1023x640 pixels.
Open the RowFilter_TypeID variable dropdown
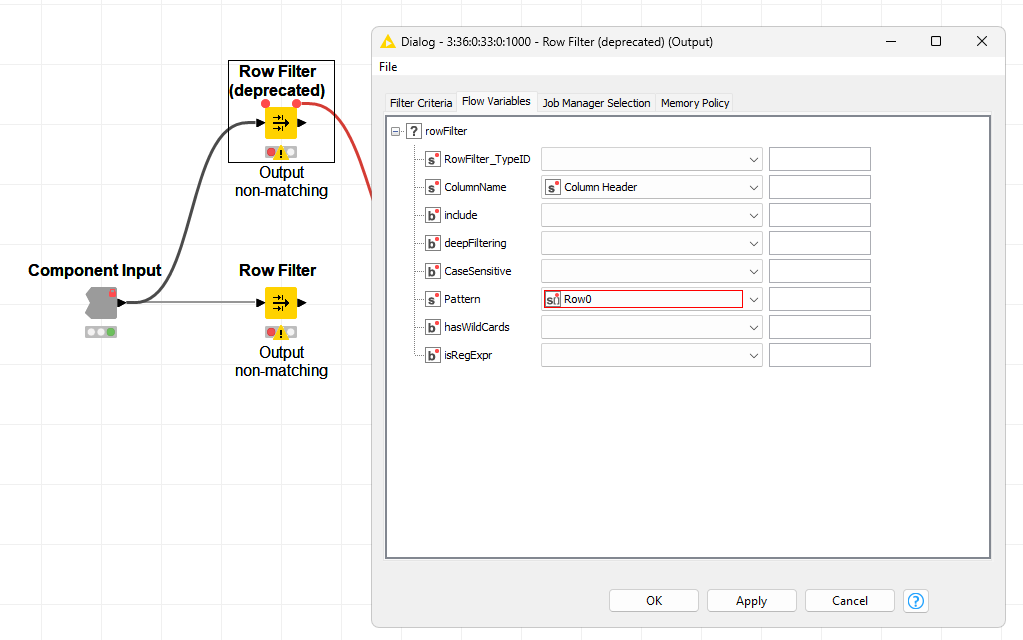[x=752, y=159]
